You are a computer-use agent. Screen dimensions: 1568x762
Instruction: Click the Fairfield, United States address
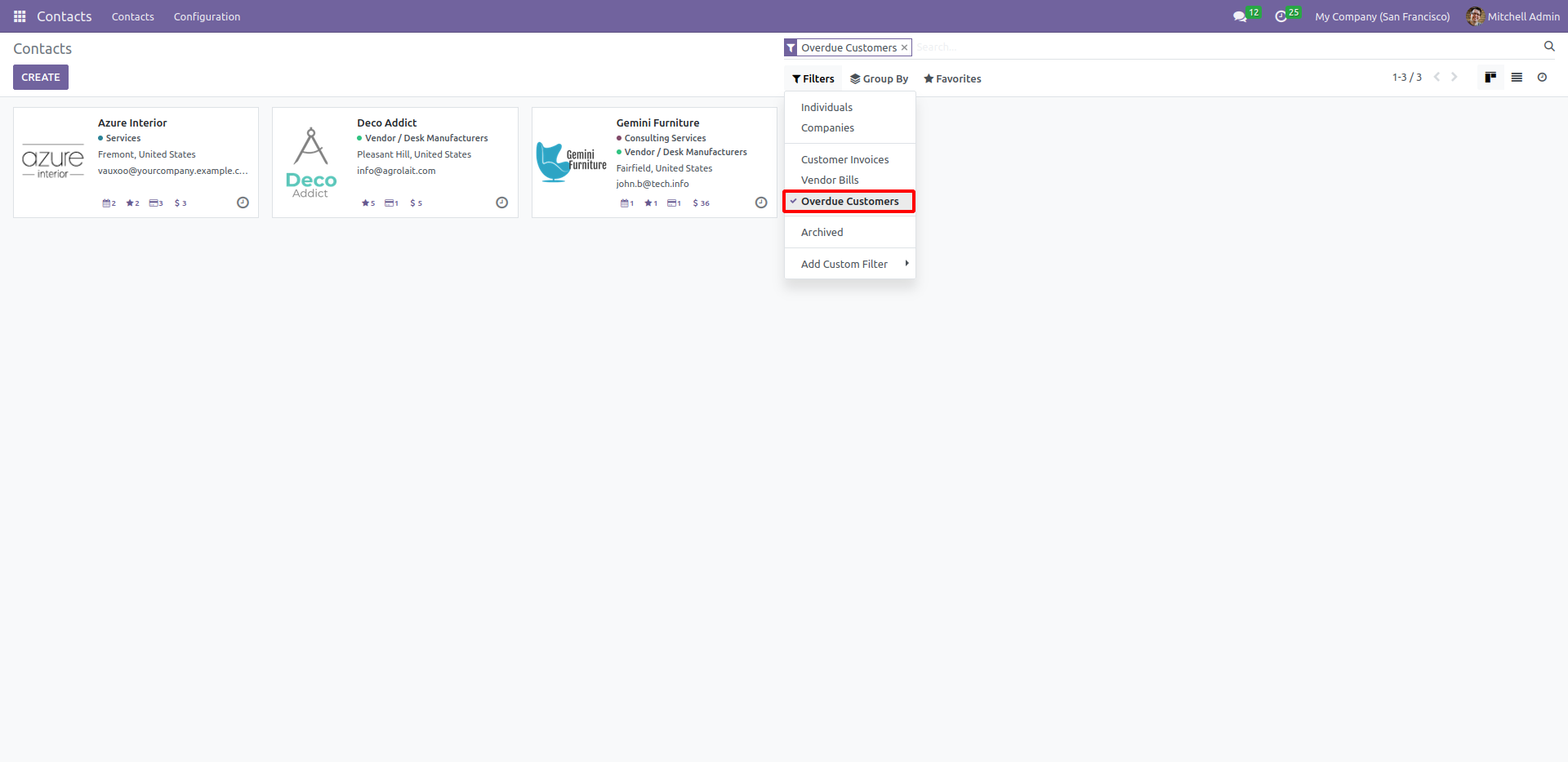(x=664, y=169)
